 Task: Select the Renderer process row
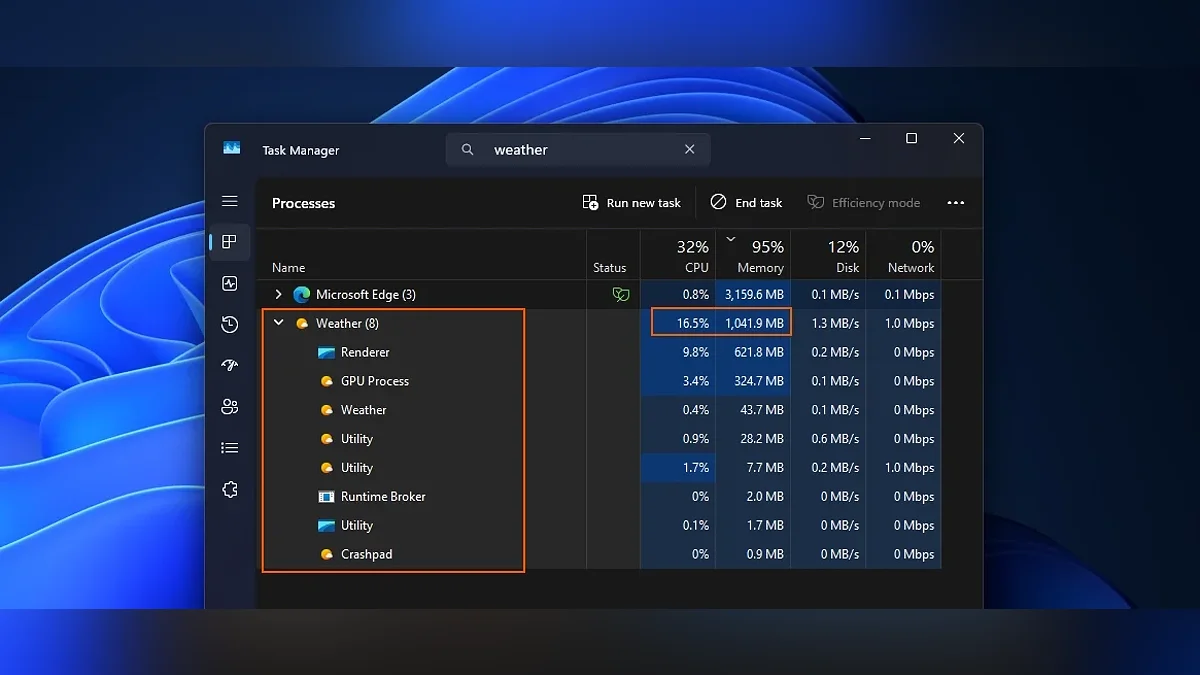[599, 352]
